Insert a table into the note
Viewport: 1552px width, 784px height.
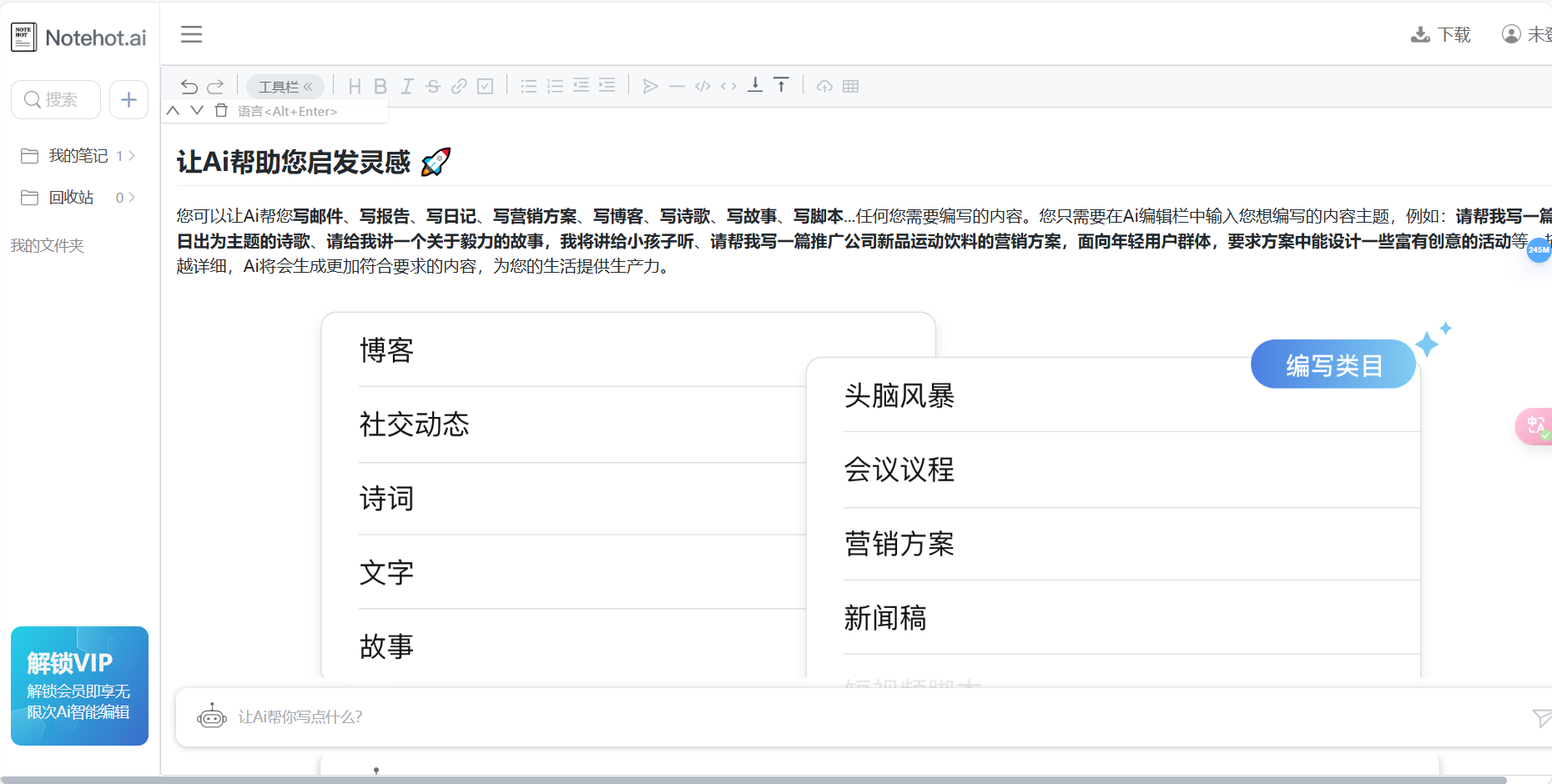point(850,86)
